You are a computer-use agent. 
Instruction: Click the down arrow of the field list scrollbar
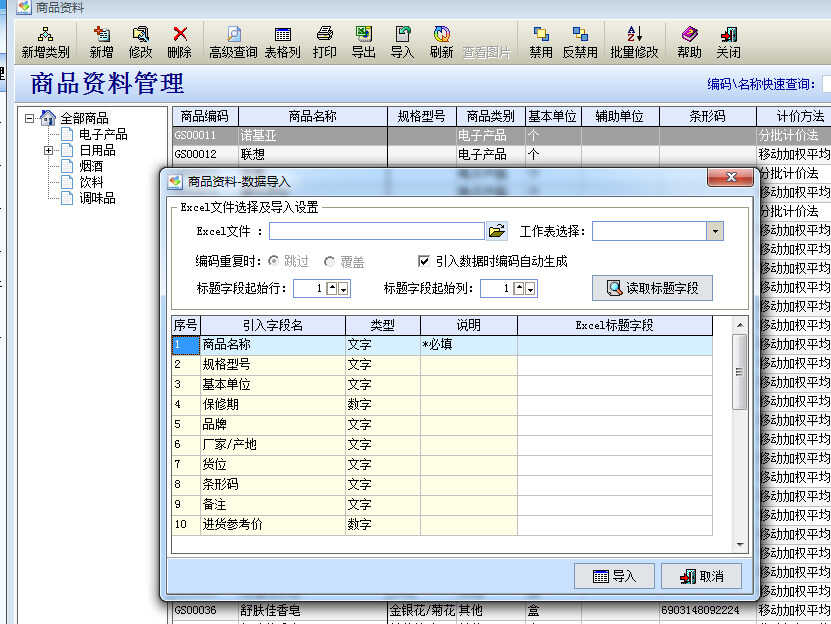coord(740,544)
